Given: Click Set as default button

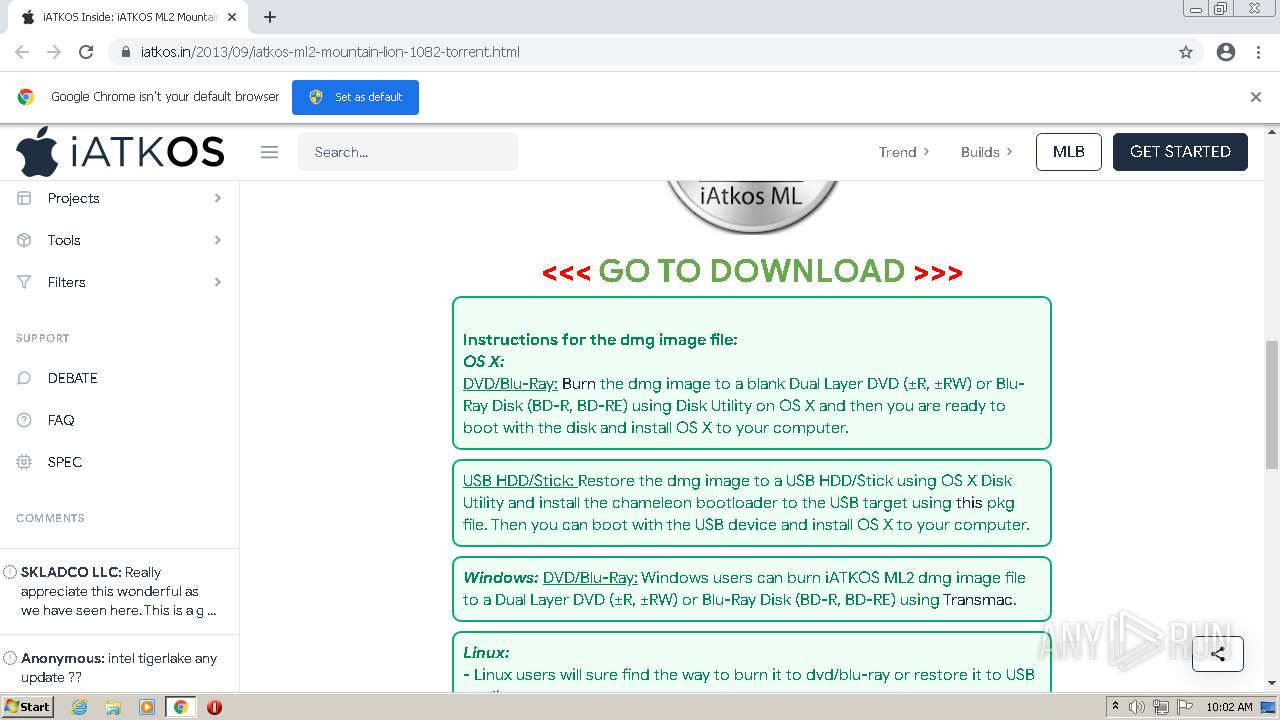Looking at the screenshot, I should (x=355, y=97).
